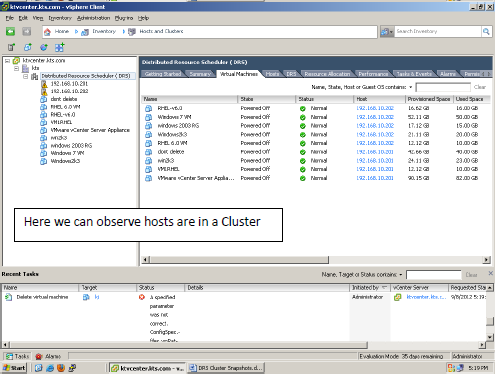Click Clear next to Recent Tasks filter
This screenshot has height=379, width=499.
(471, 275)
